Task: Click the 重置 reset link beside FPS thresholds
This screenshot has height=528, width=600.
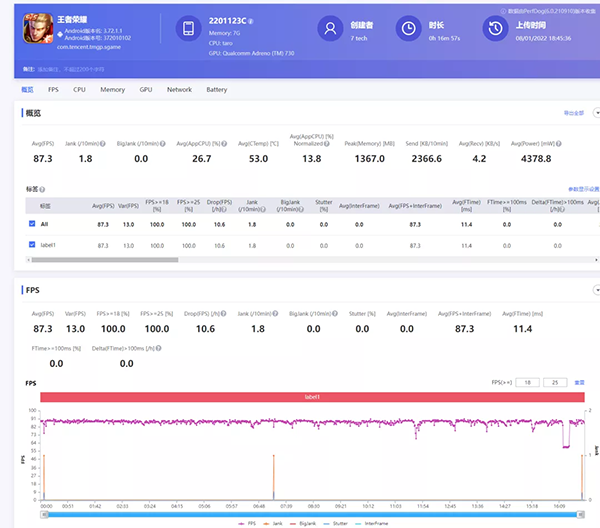Action: [x=577, y=382]
